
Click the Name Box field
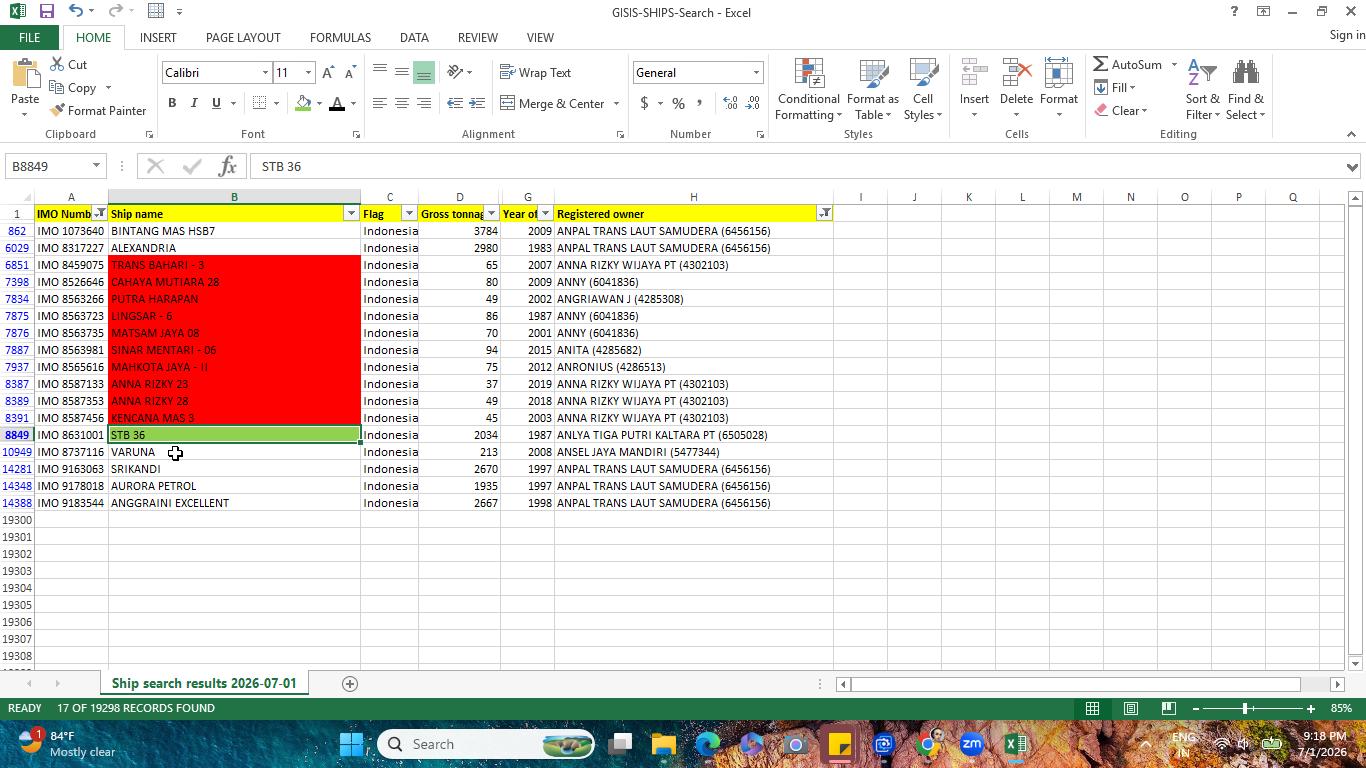(48, 166)
